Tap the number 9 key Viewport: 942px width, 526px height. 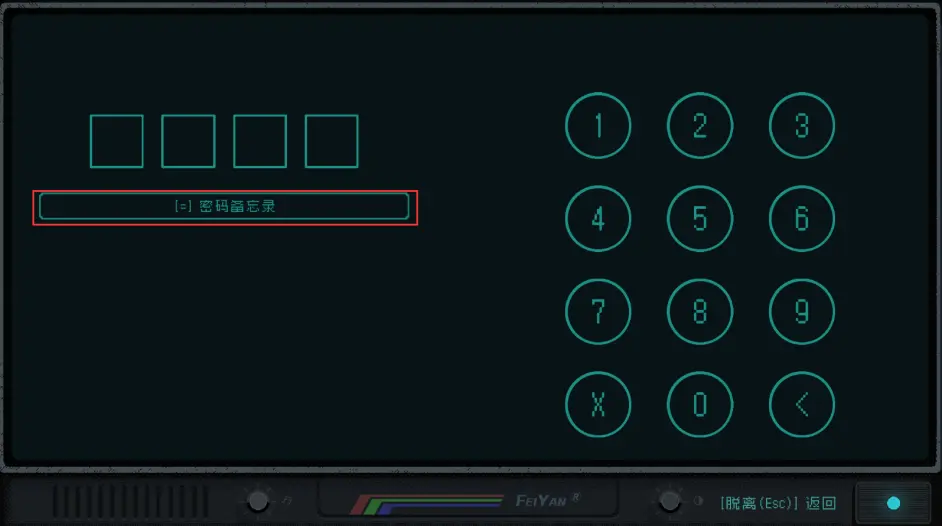[801, 312]
